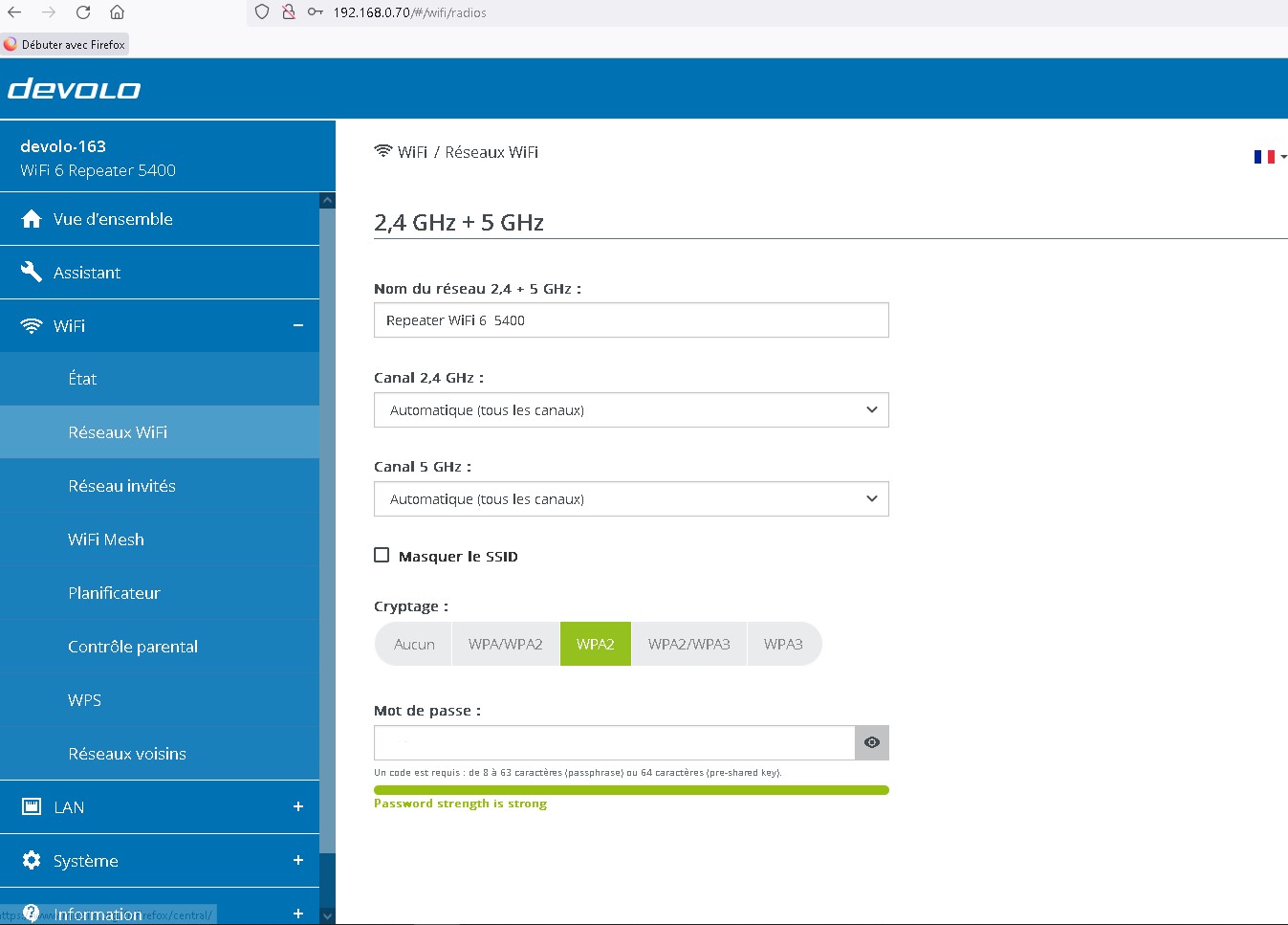The height and width of the screenshot is (925, 1288).
Task: Select WPA2/WPA3 encryption option
Action: pos(689,644)
